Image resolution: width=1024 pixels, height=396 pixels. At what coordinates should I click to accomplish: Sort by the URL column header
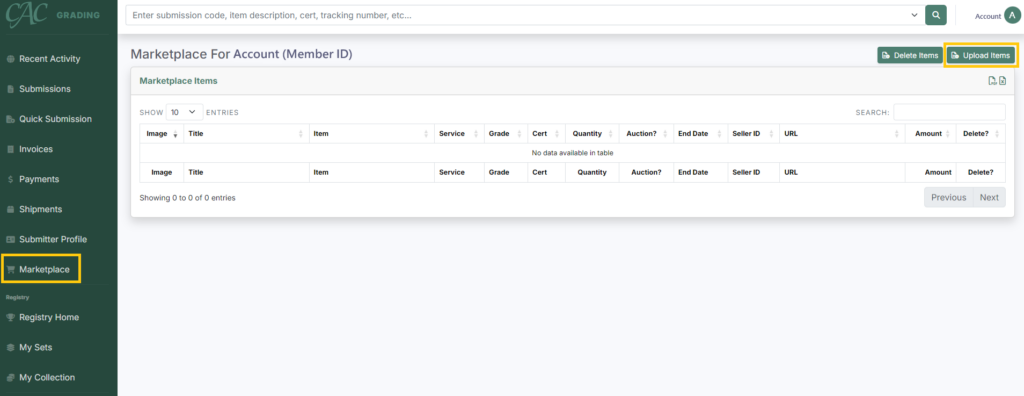(x=842, y=133)
